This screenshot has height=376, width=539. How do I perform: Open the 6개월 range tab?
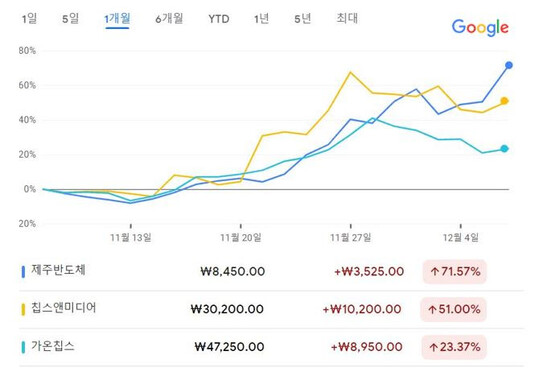169,19
